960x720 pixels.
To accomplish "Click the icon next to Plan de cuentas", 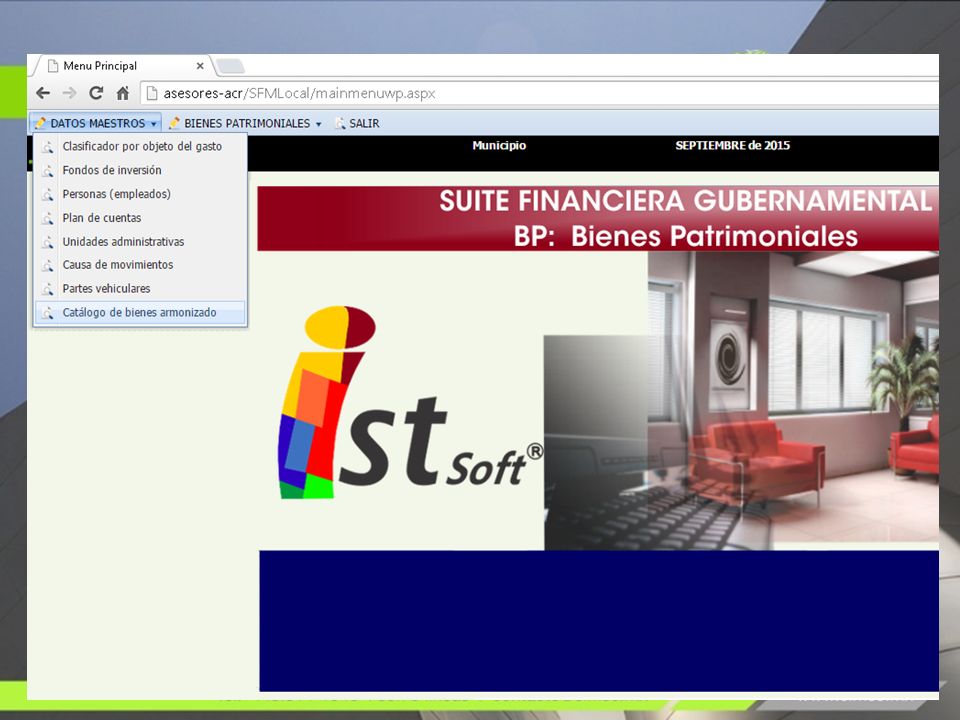I will (x=48, y=219).
